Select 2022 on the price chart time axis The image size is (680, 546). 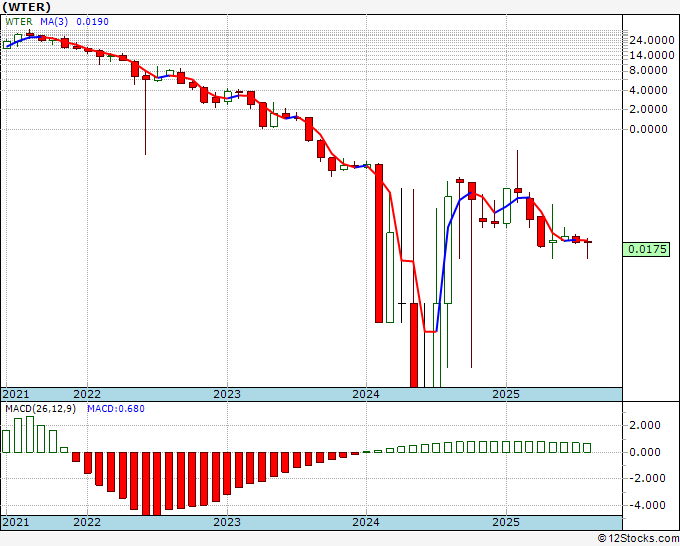pos(87,394)
